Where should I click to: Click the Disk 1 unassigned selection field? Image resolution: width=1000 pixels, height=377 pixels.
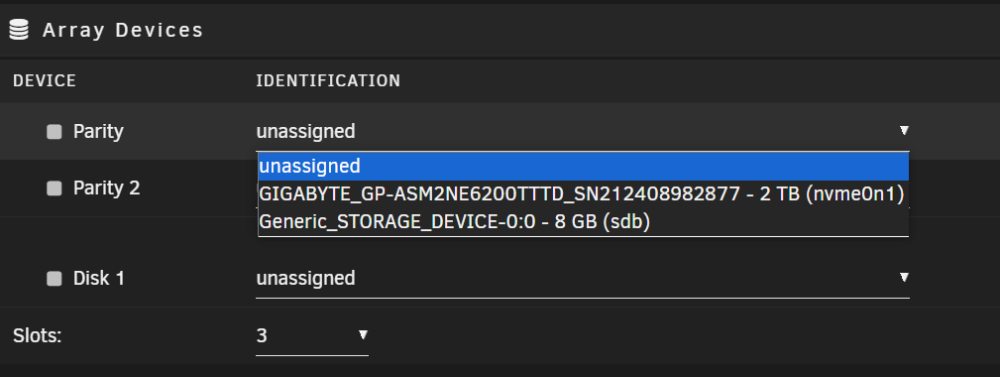tap(582, 279)
